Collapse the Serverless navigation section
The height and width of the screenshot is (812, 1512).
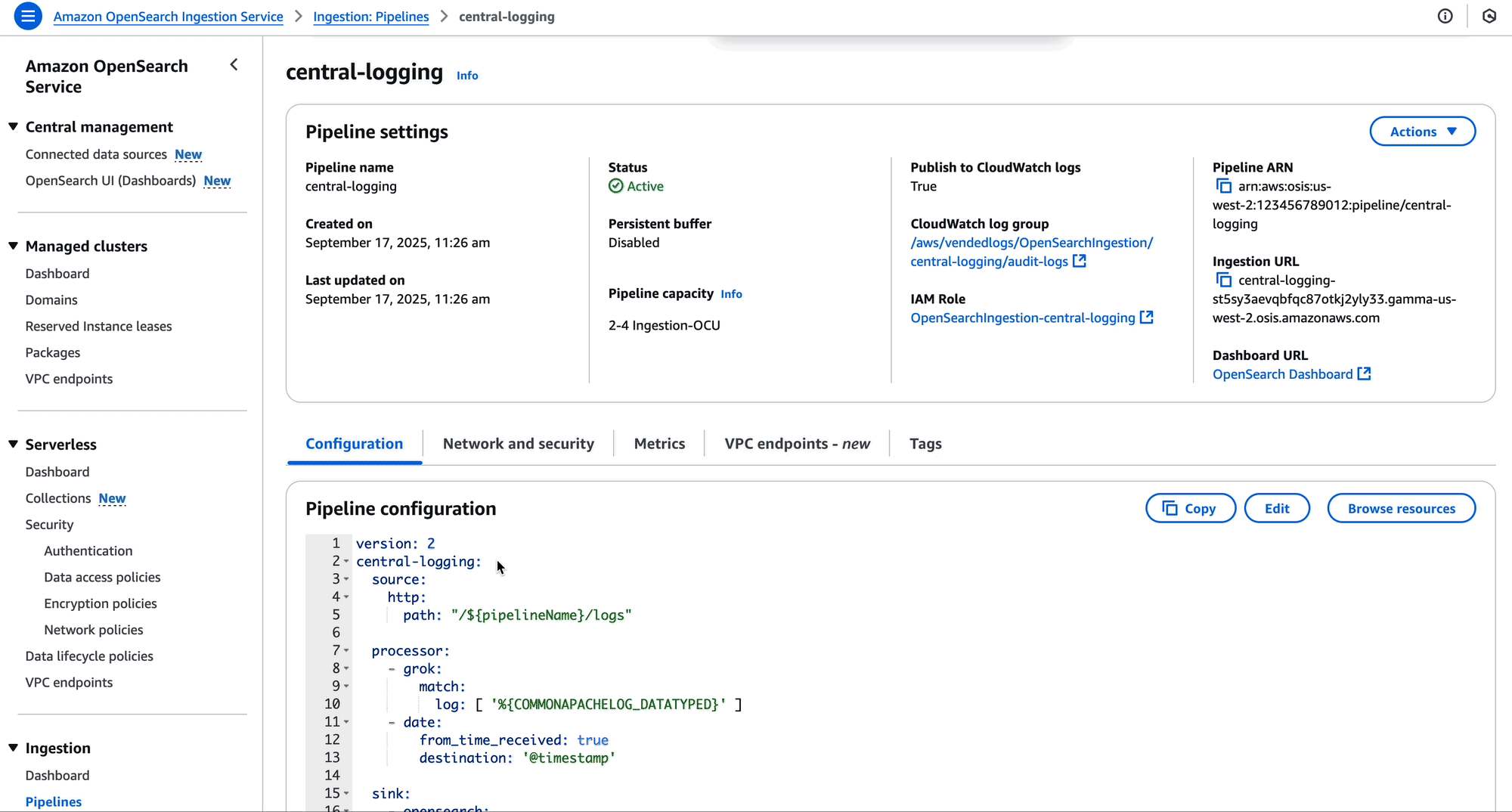pyautogui.click(x=14, y=445)
